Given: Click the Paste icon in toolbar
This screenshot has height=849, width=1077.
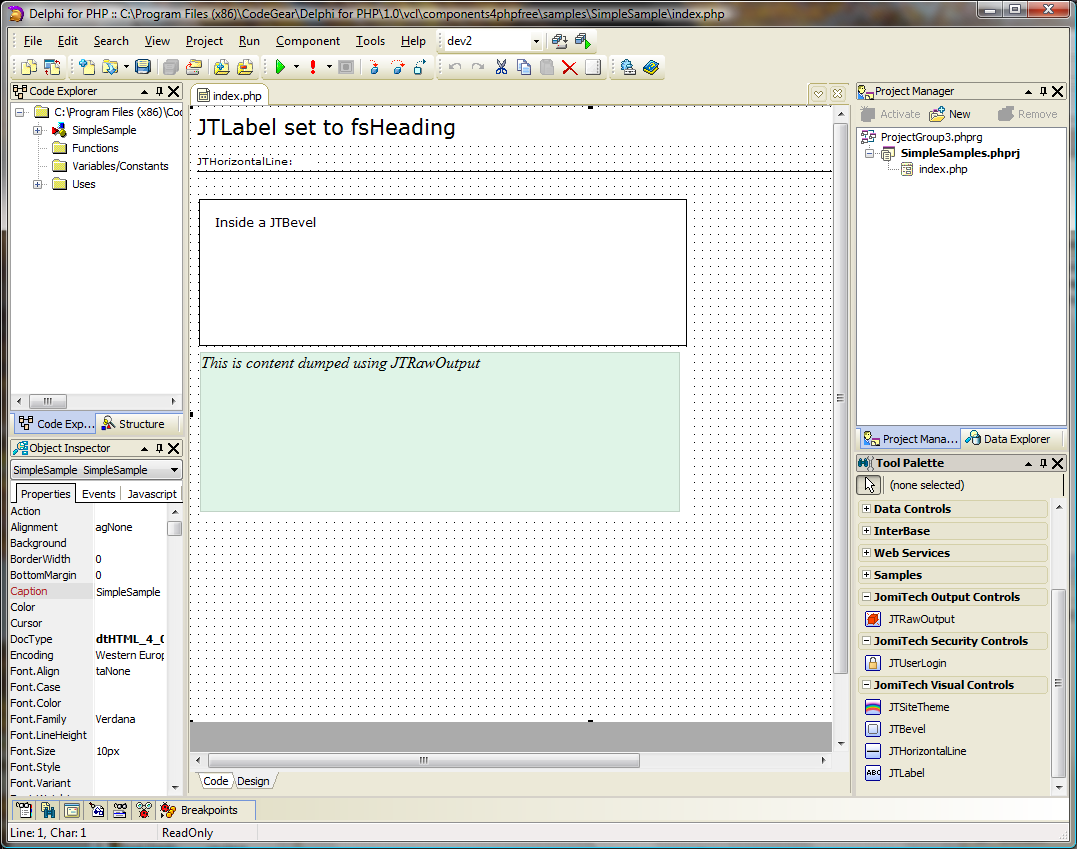Looking at the screenshot, I should (547, 67).
